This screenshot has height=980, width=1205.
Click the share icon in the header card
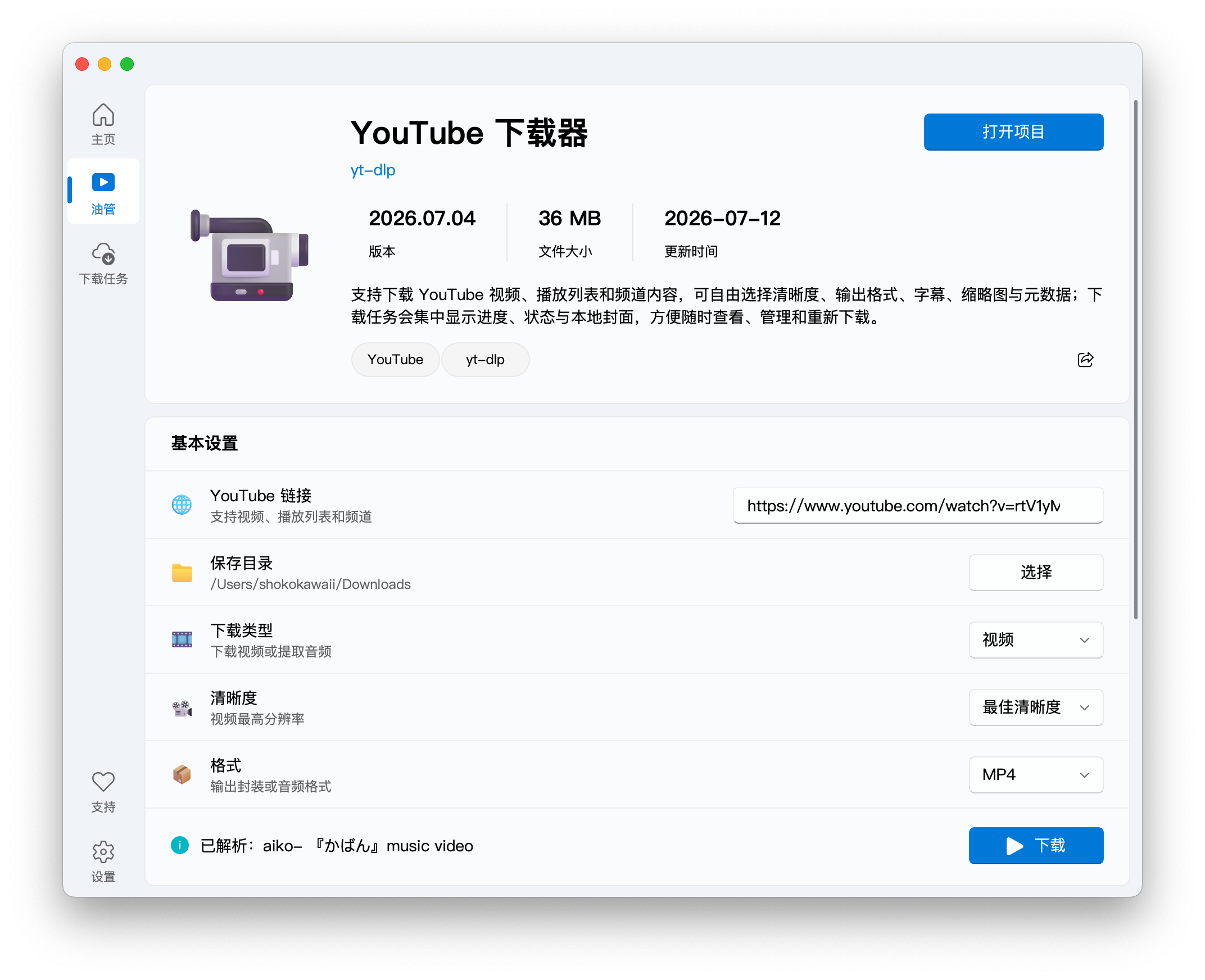point(1085,360)
